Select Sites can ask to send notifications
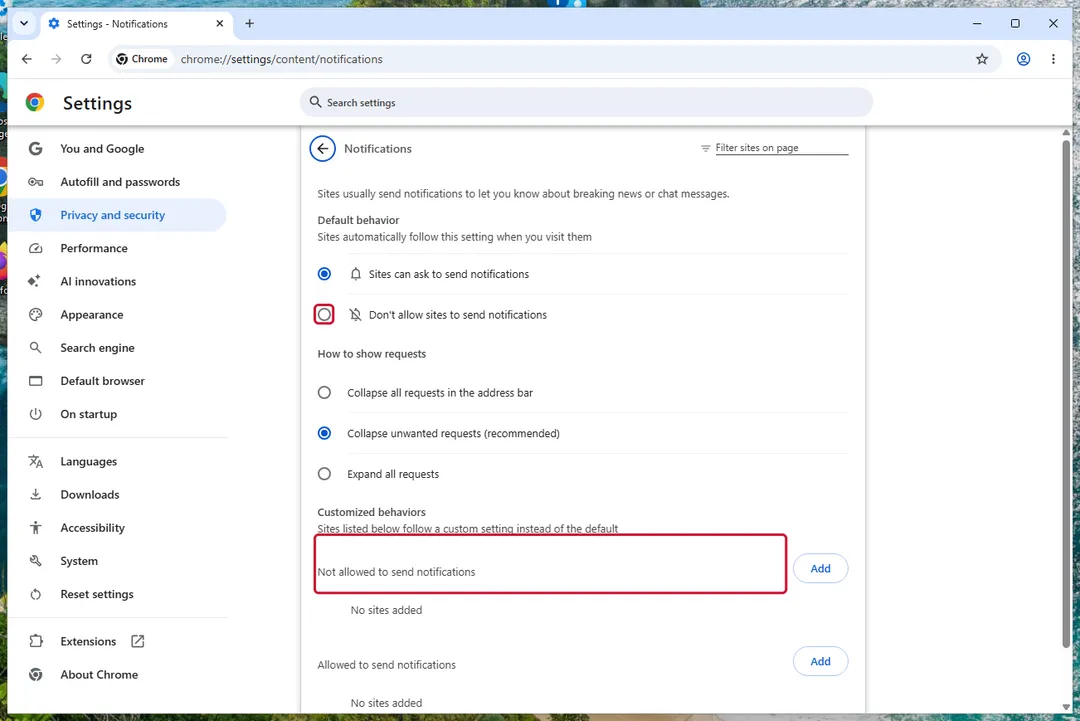Screen dimensions: 1080x721 (x=324, y=274)
